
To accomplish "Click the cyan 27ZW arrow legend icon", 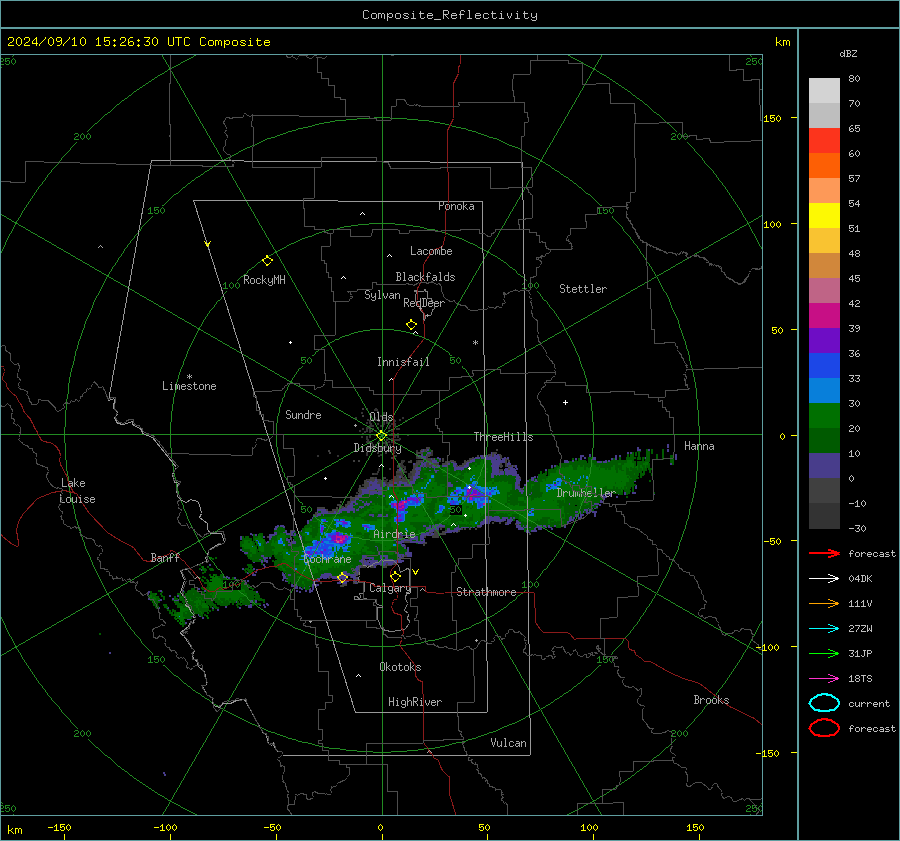I will tap(824, 629).
